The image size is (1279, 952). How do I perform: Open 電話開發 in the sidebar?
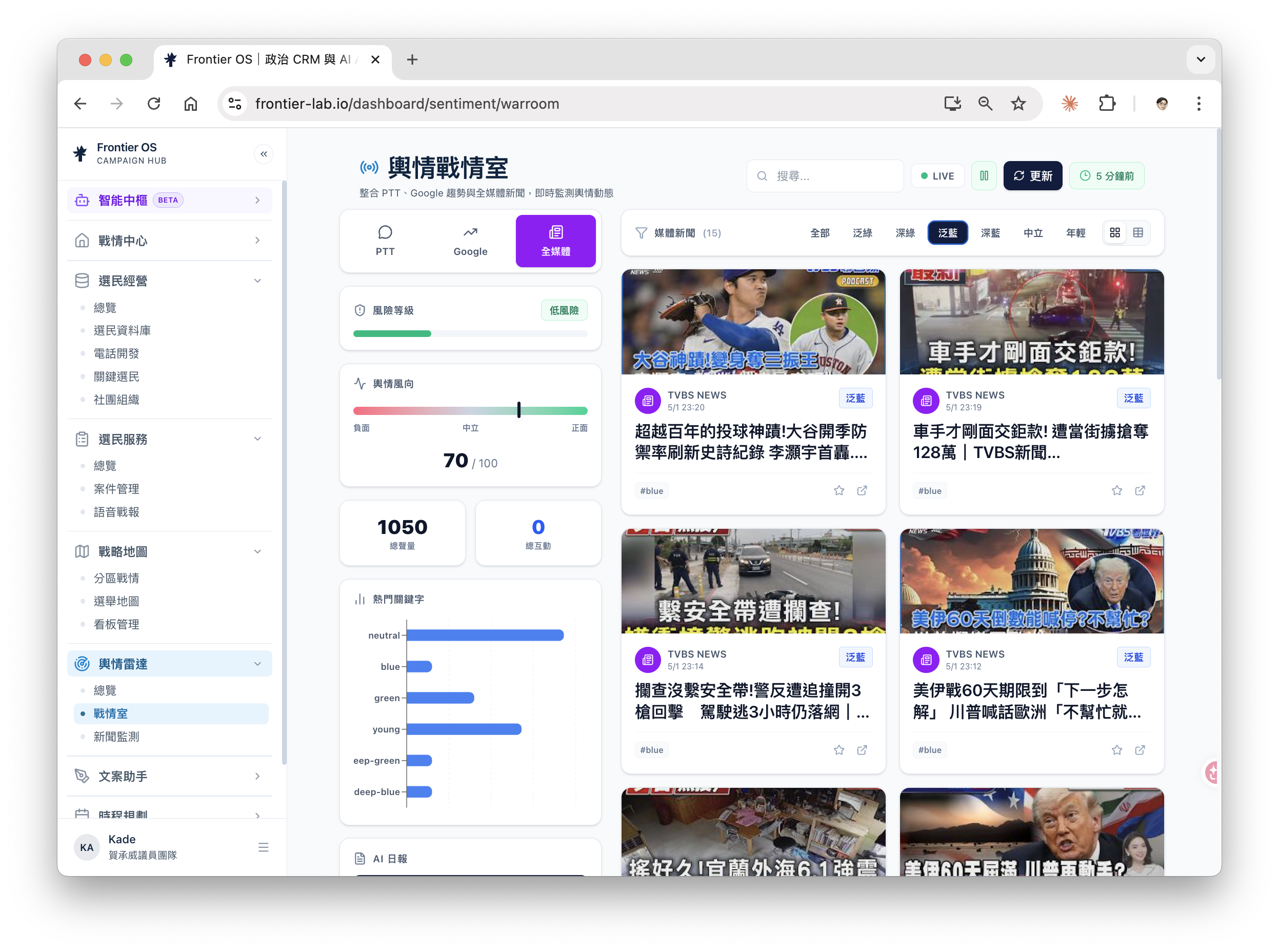pos(116,353)
